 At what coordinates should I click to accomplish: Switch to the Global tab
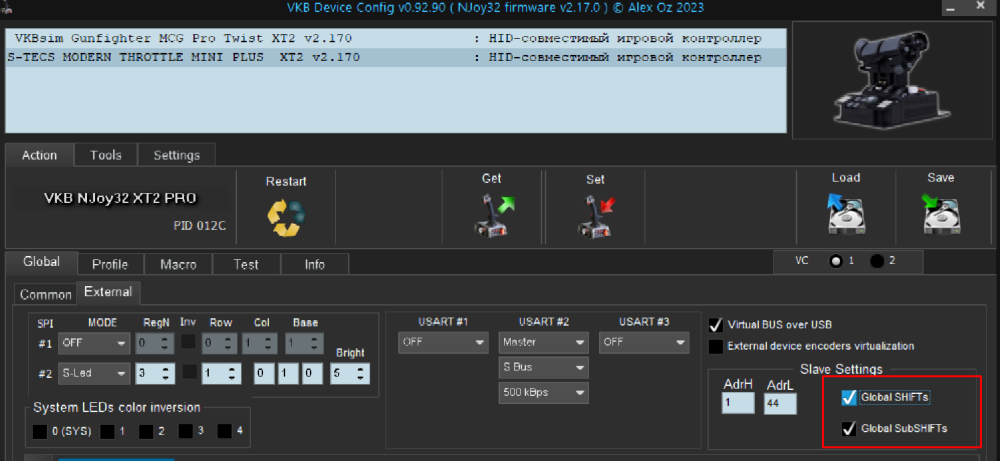point(41,262)
